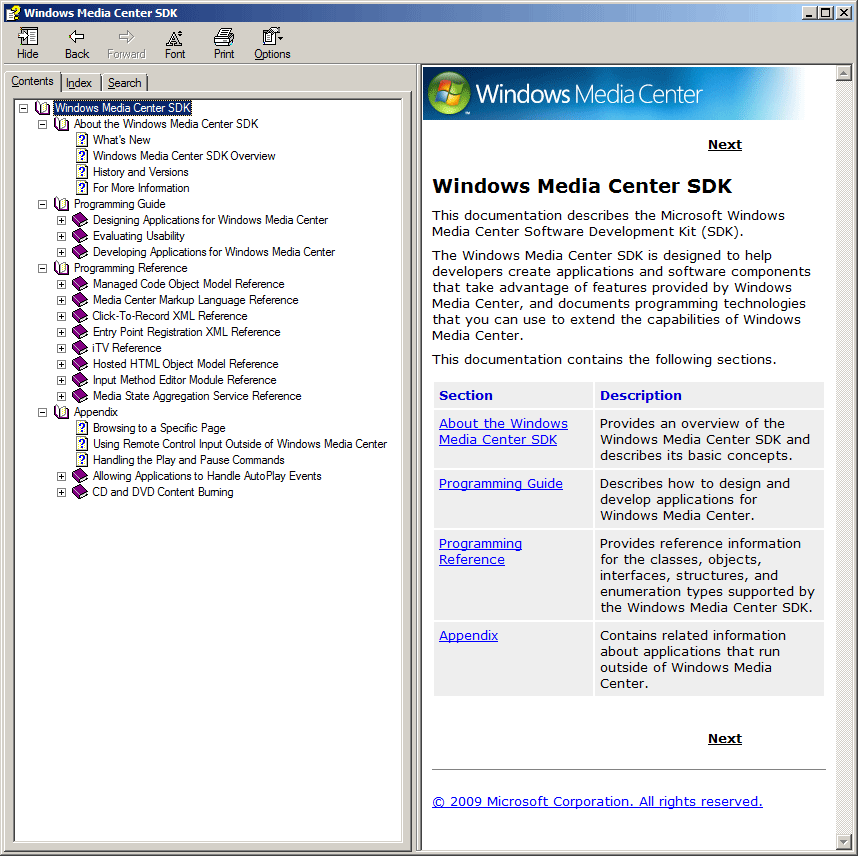The height and width of the screenshot is (856, 858).
Task: Click the help window title bar icon
Action: pos(13,13)
